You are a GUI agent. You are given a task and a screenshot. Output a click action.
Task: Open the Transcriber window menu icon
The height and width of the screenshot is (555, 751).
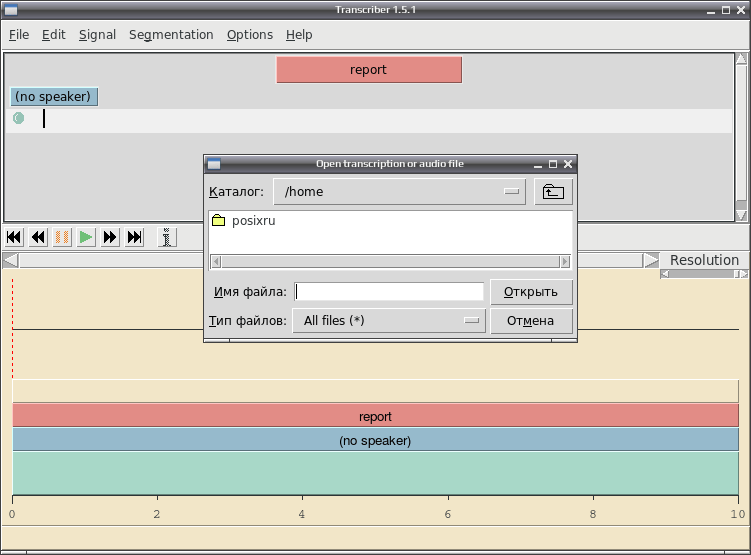(x=11, y=10)
